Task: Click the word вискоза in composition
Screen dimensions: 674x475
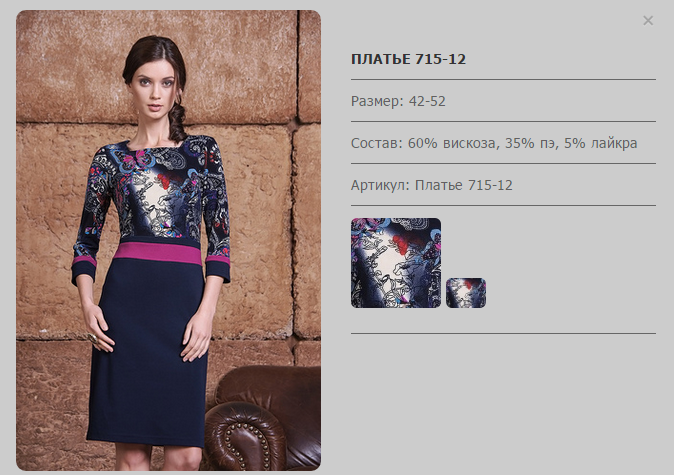Action: click(x=469, y=143)
